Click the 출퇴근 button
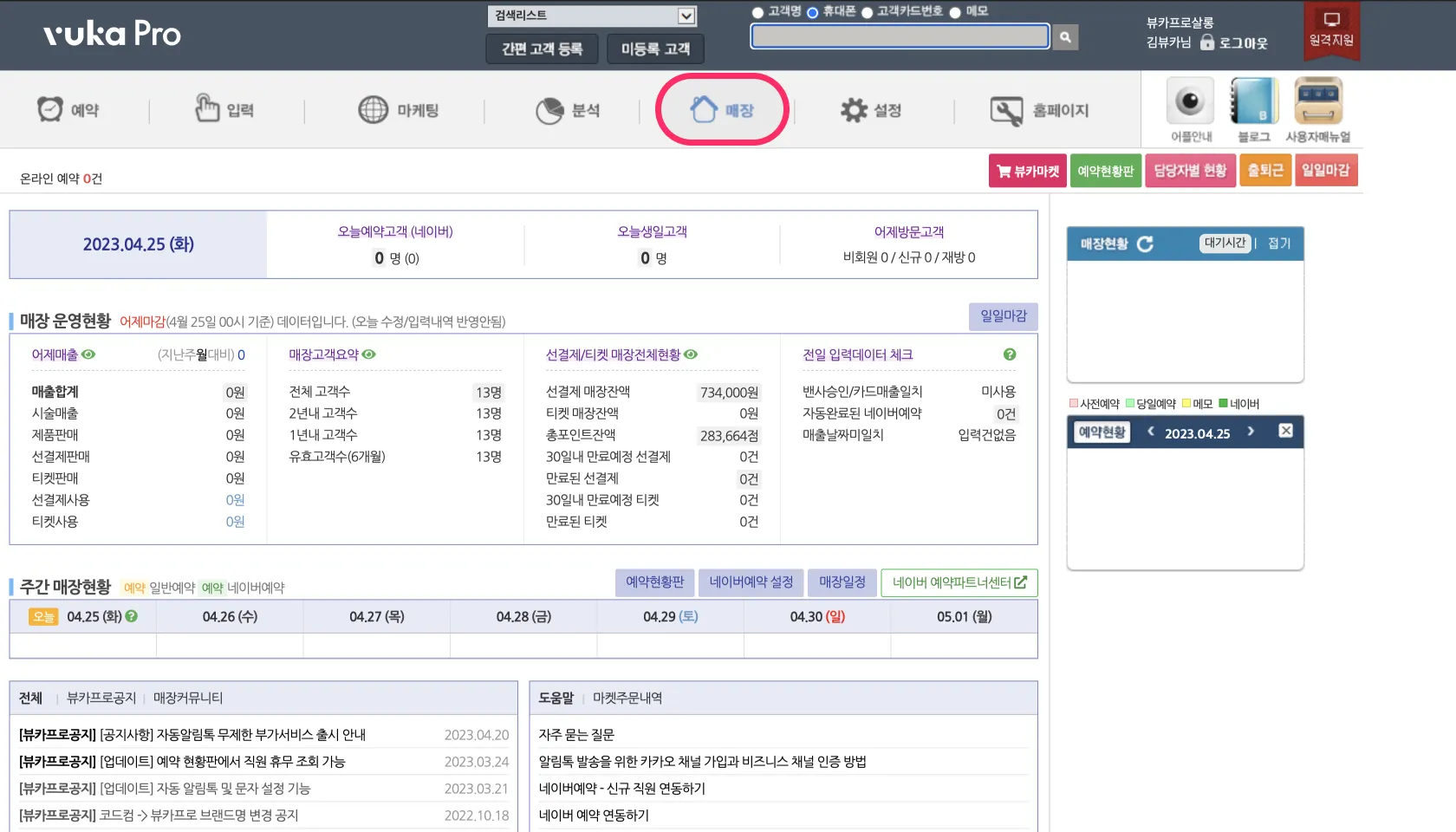 click(1265, 171)
